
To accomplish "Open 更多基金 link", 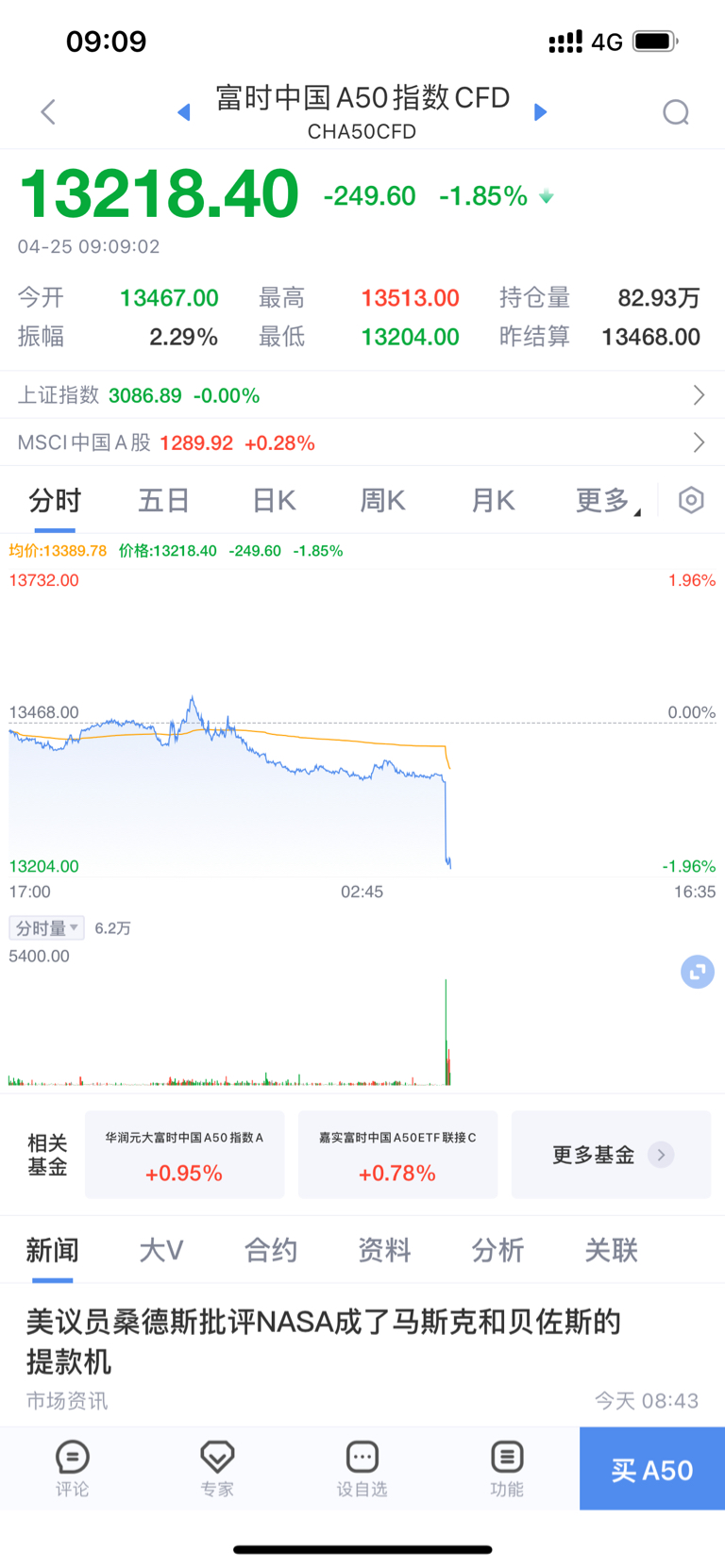I will coord(611,1155).
